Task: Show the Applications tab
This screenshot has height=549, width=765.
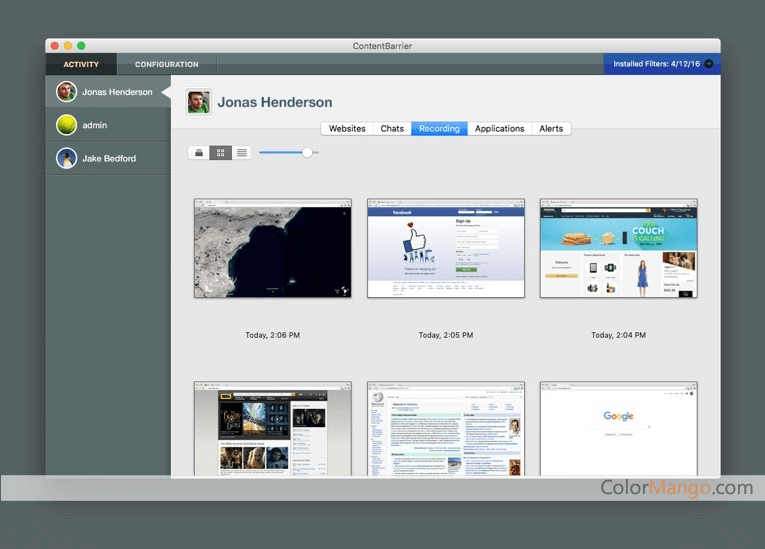Action: coord(499,128)
